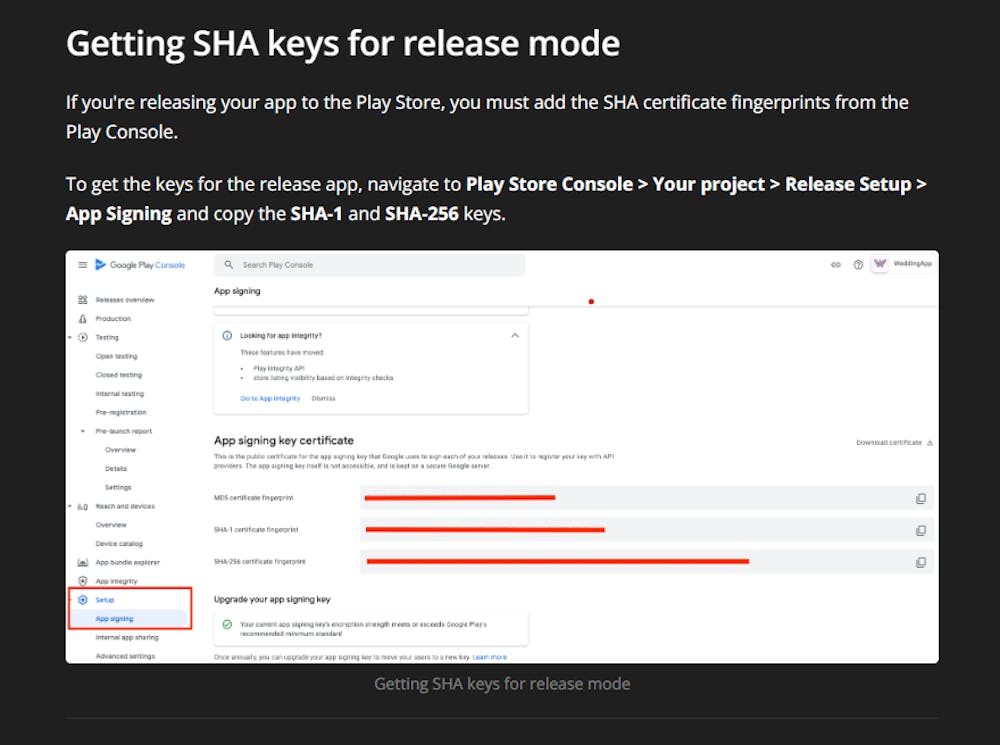Click the Help question mark icon
The height and width of the screenshot is (745, 1000).
tap(858, 264)
